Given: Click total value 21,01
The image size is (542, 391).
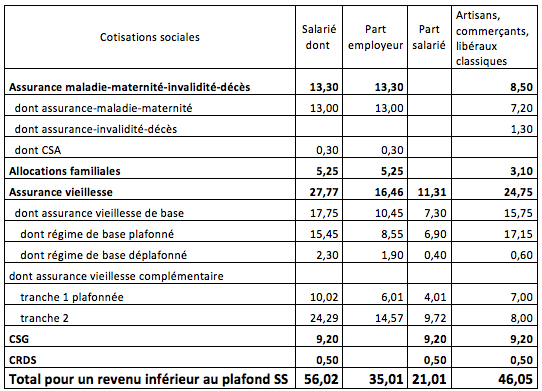Looking at the screenshot, I should click(429, 380).
